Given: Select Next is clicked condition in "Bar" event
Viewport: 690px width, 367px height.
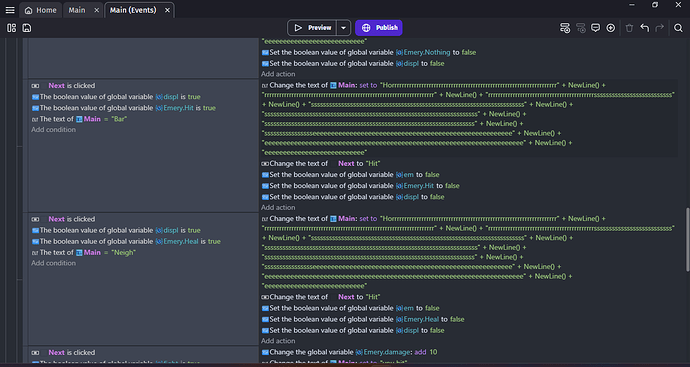Looking at the screenshot, I should (x=63, y=86).
